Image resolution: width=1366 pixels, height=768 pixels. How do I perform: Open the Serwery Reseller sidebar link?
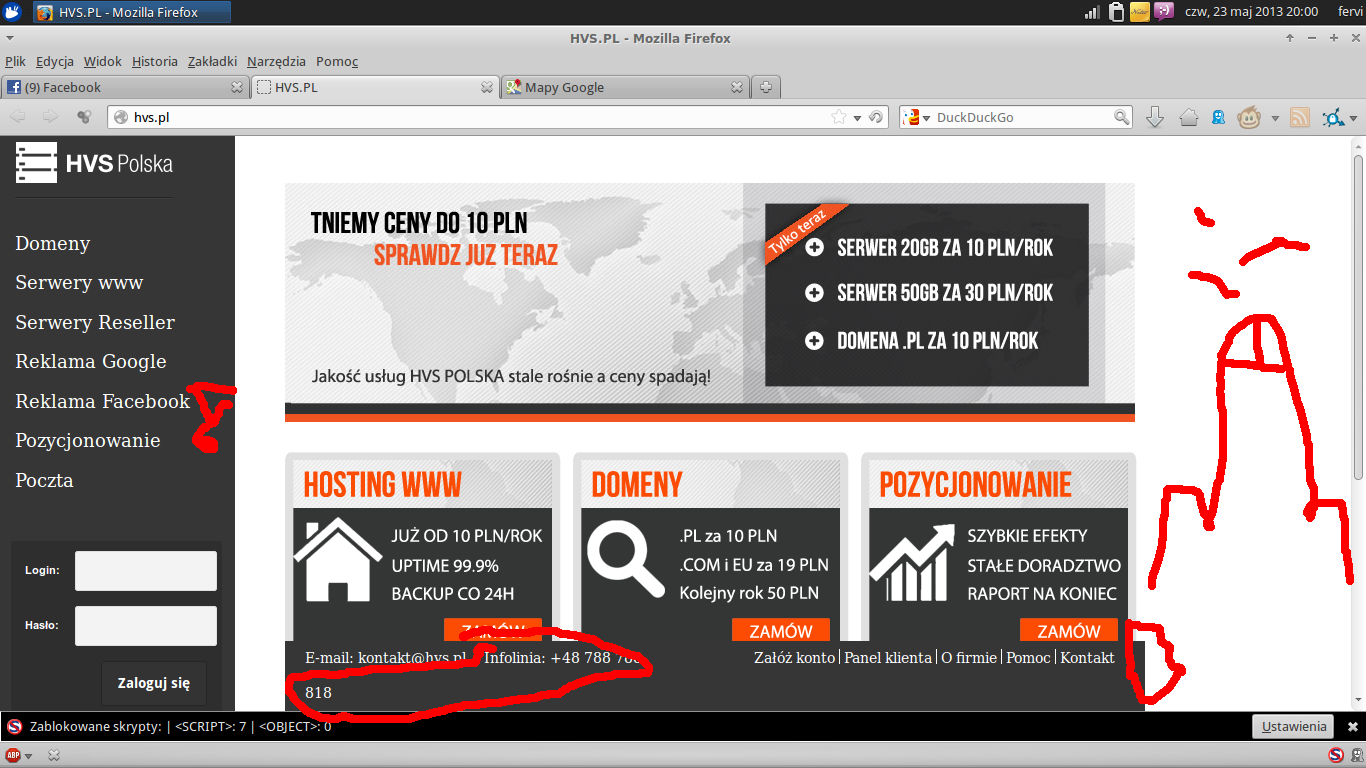coord(95,322)
